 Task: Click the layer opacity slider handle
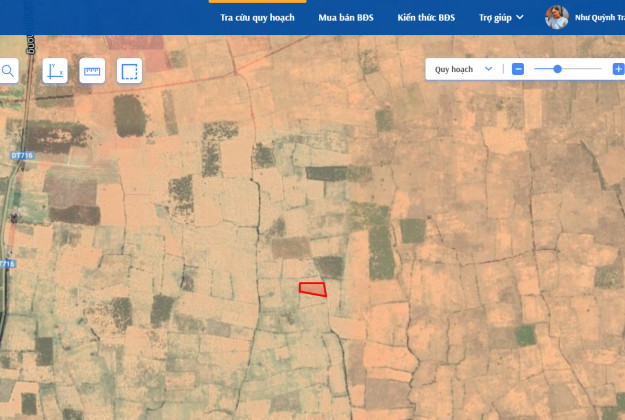coord(557,69)
